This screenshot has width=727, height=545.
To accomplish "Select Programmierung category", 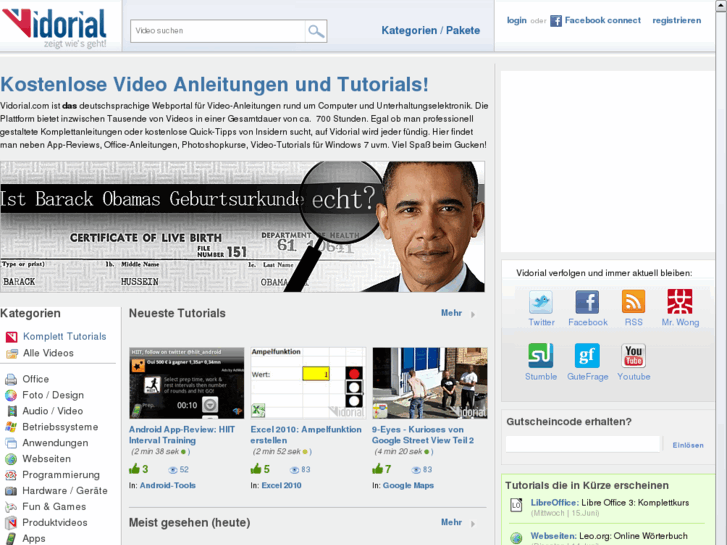I will click(61, 474).
